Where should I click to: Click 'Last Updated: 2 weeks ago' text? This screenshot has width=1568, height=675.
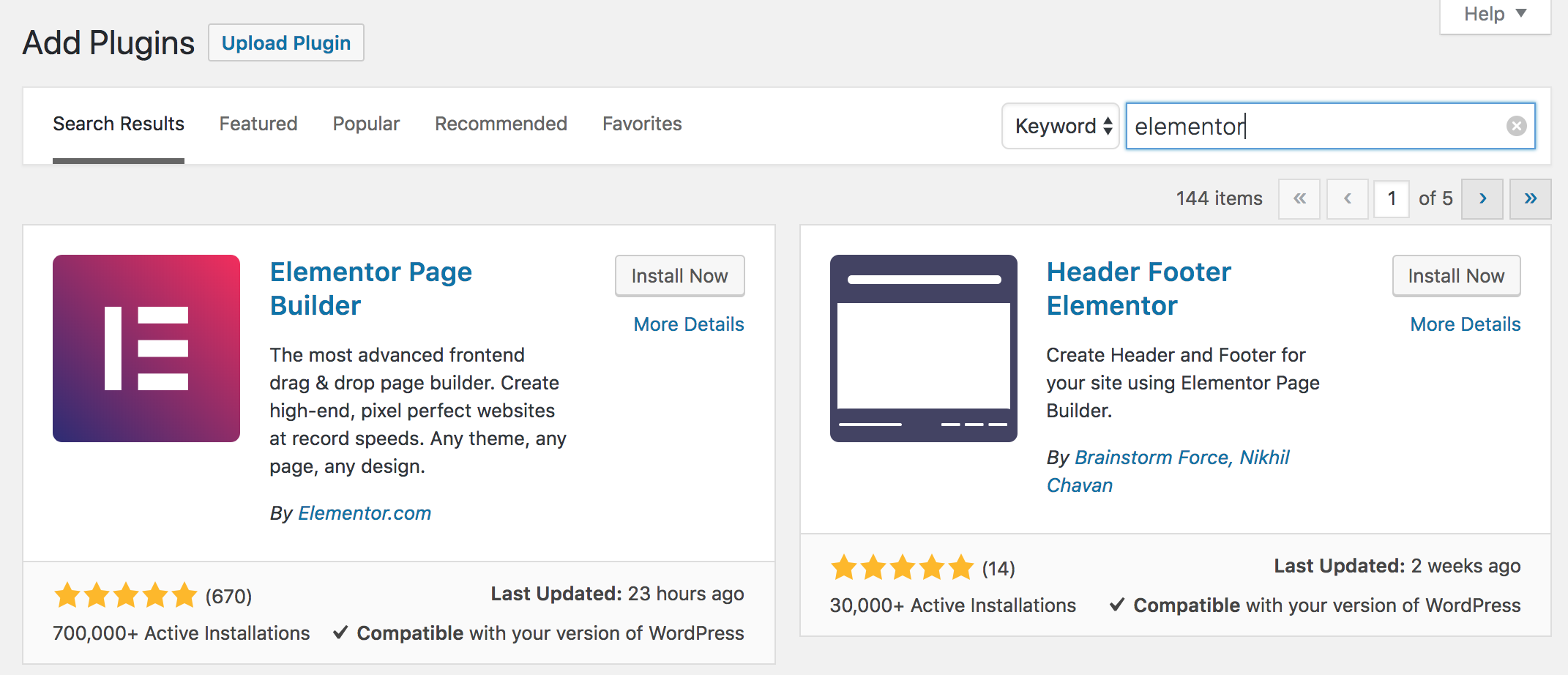point(1397,566)
